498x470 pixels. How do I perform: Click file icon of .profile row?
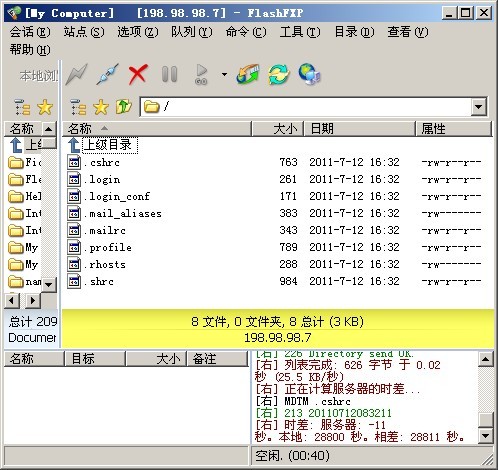point(74,247)
